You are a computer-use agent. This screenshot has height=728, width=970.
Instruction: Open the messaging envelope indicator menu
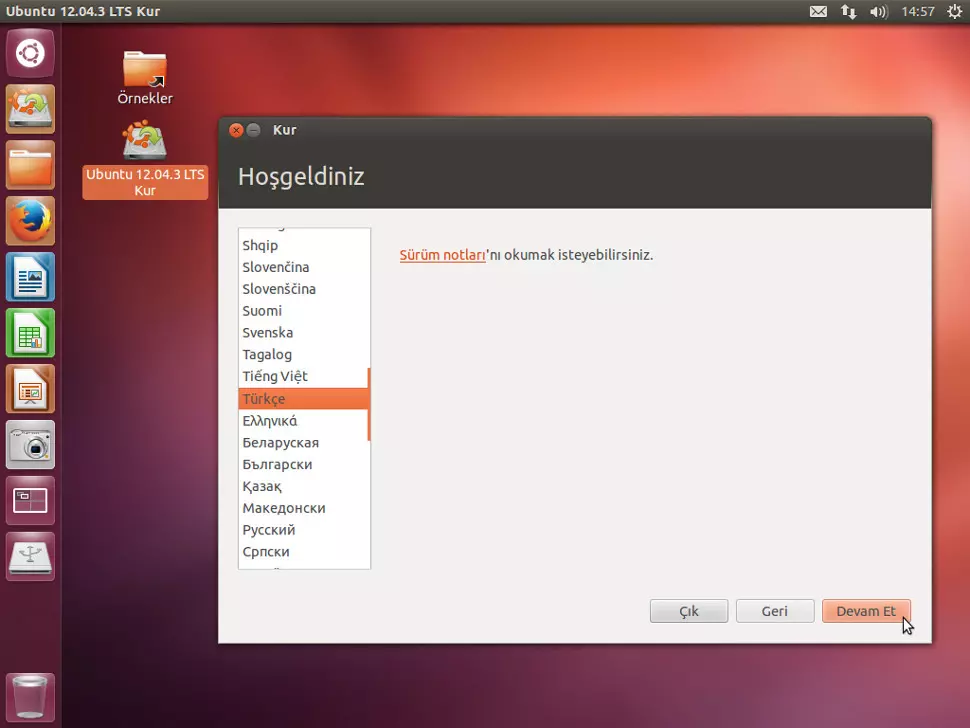[x=818, y=11]
